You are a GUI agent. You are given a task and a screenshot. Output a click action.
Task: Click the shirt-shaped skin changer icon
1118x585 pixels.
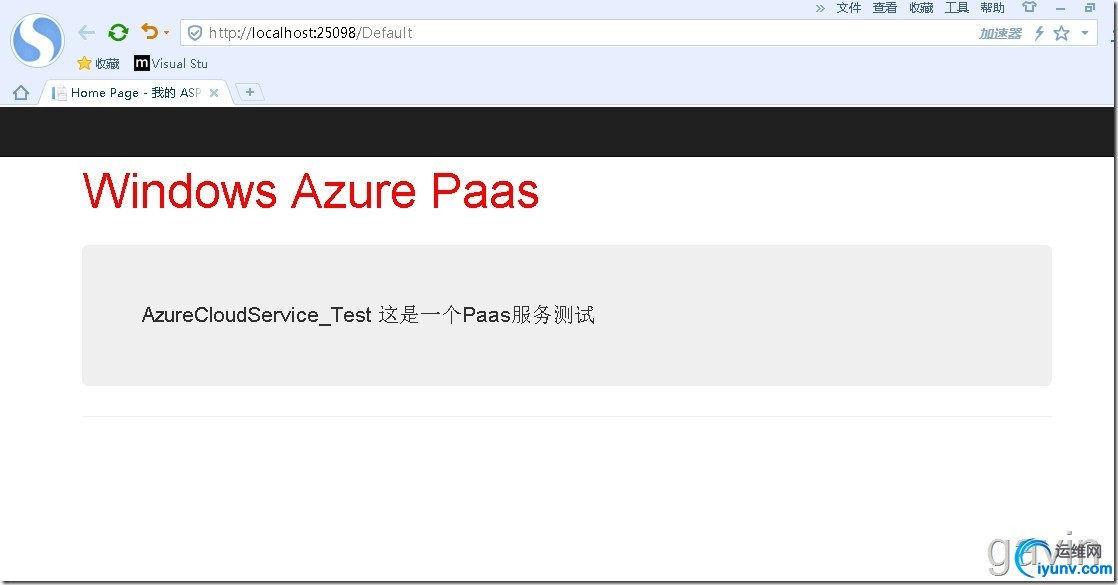tap(1029, 7)
